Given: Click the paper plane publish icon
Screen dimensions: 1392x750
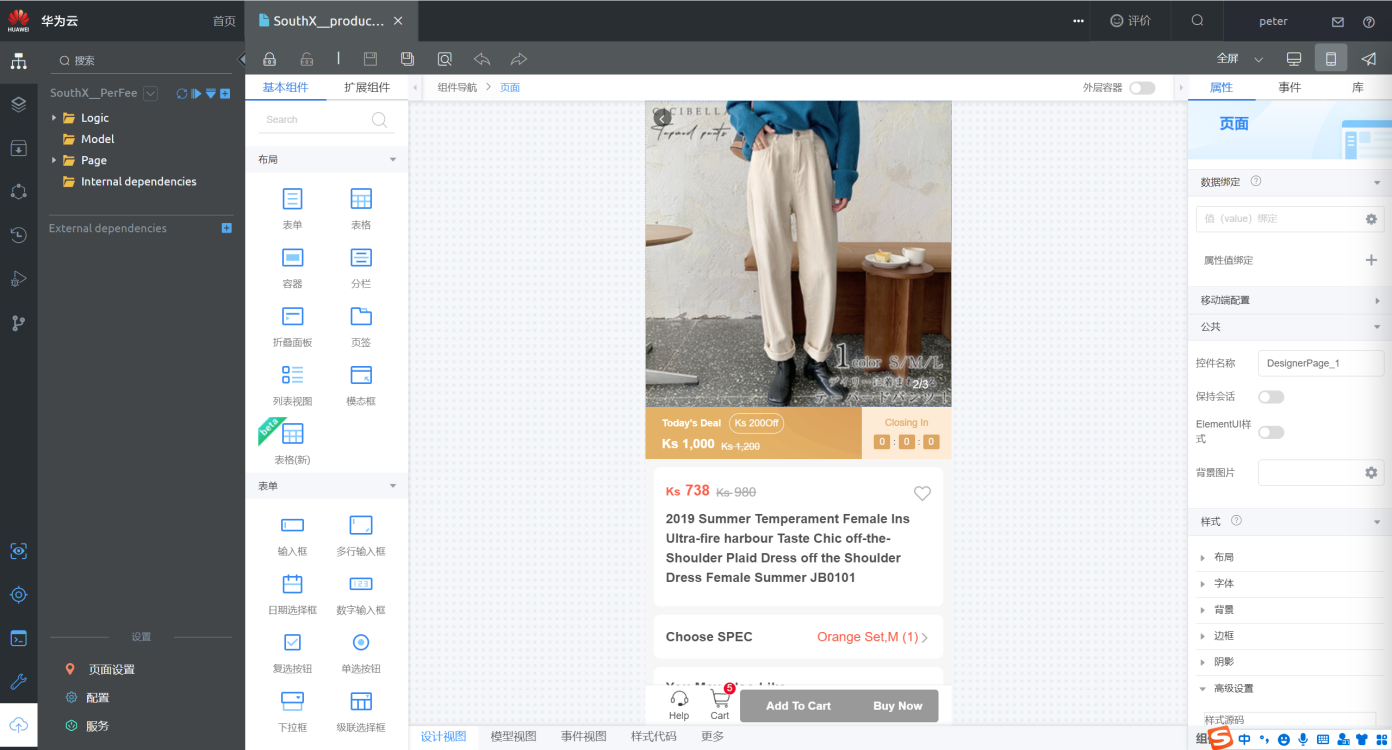Looking at the screenshot, I should [x=1368, y=59].
